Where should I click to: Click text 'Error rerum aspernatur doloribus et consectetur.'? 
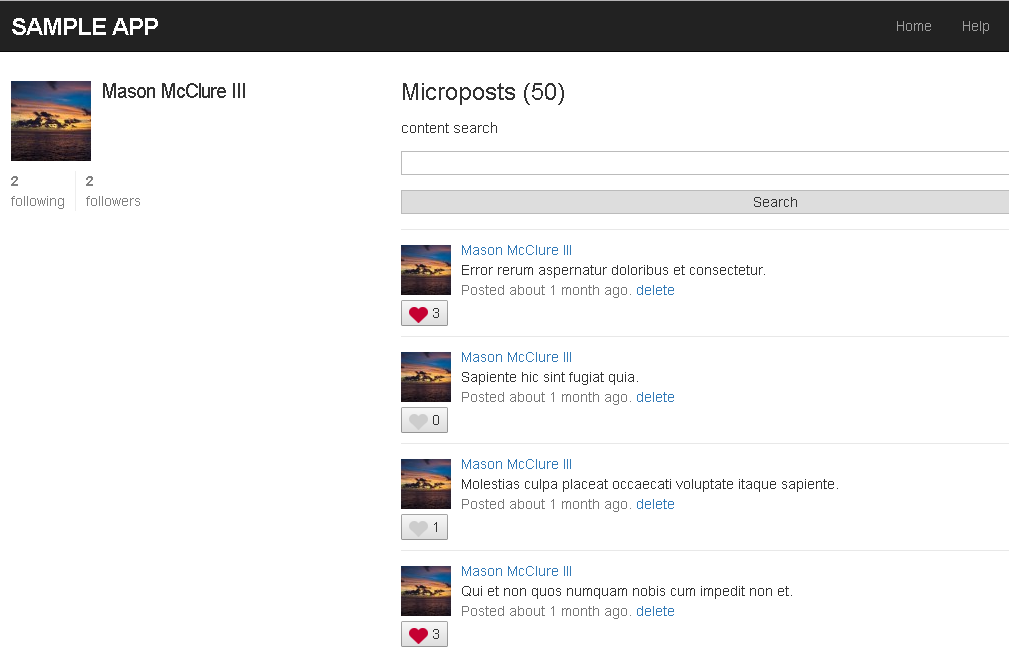click(613, 270)
